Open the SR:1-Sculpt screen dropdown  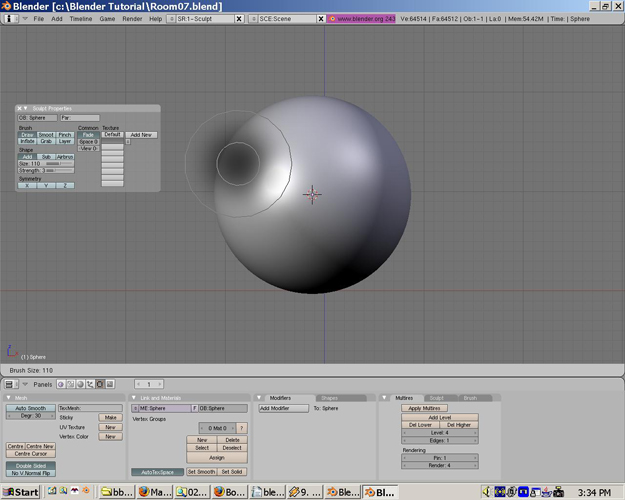click(171, 19)
